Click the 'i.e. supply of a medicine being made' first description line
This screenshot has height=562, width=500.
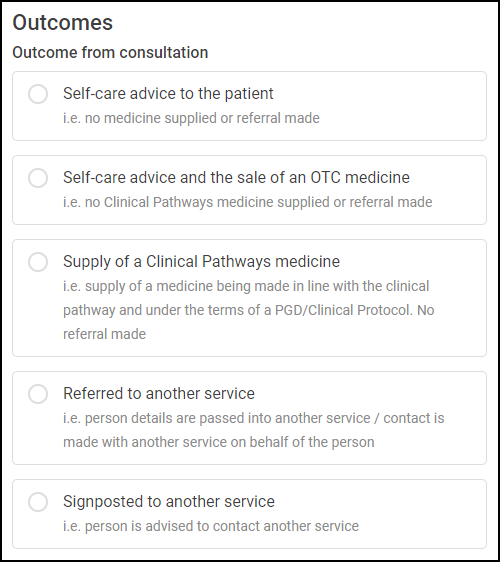(246, 286)
